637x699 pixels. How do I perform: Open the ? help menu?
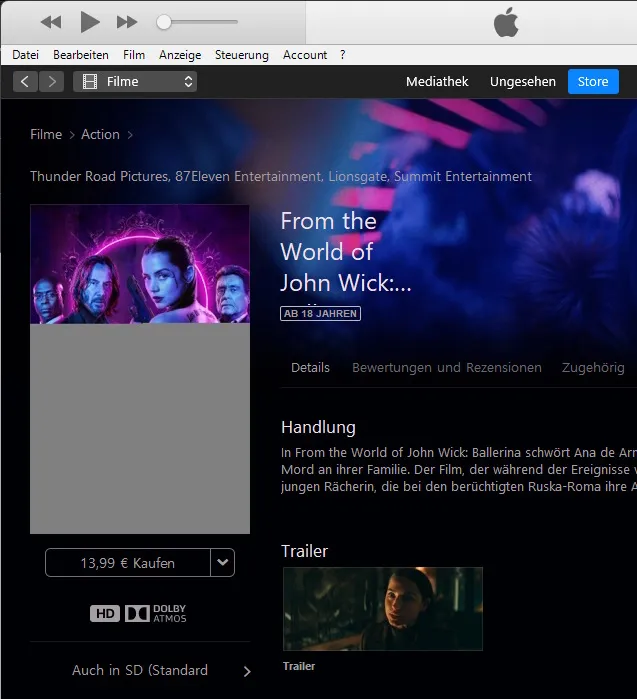342,55
